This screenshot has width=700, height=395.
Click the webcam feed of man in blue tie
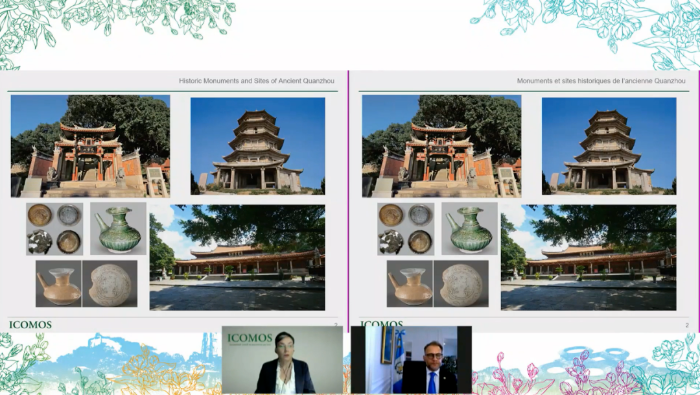point(411,360)
